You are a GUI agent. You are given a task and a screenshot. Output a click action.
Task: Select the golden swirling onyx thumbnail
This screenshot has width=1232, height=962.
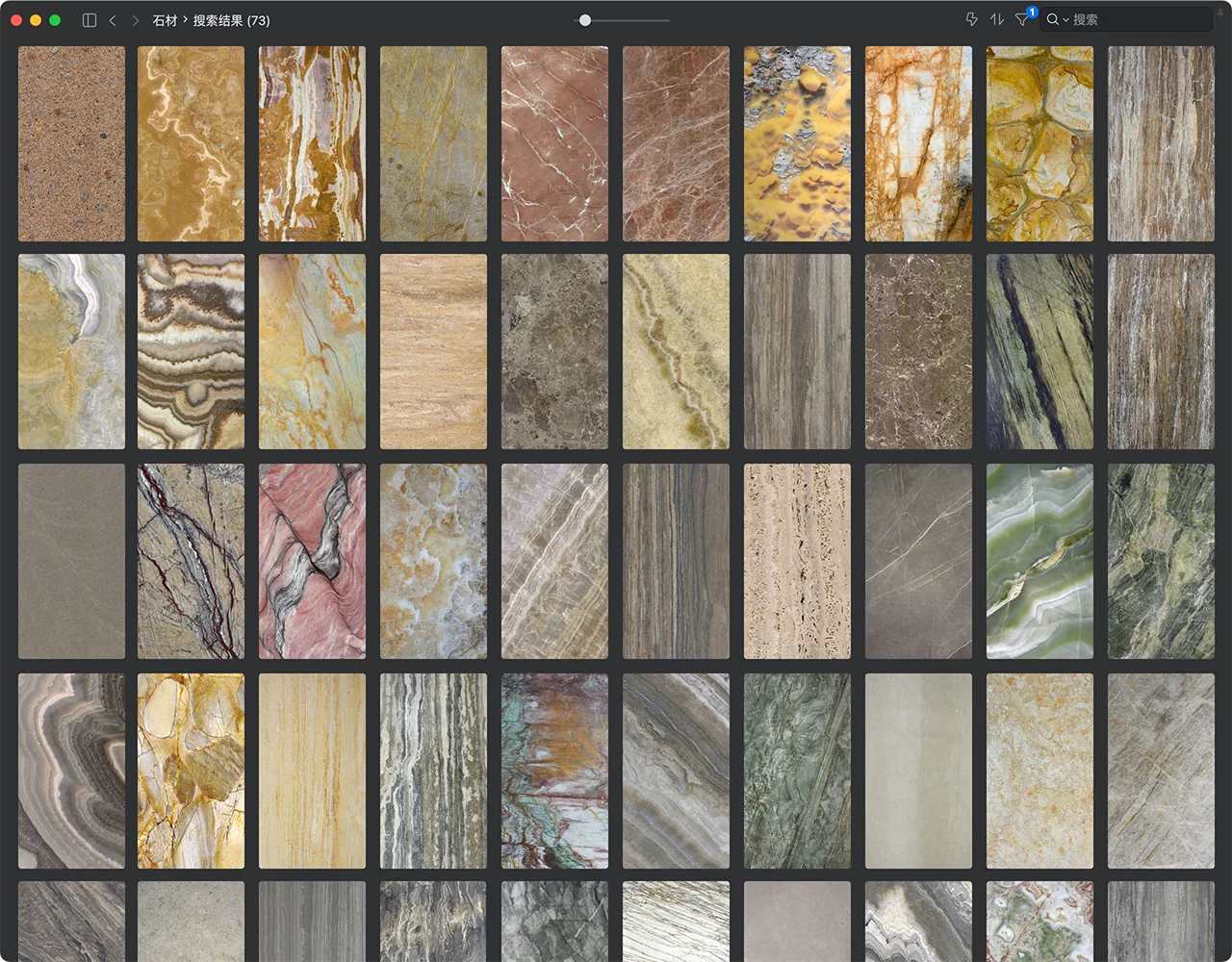[191, 143]
